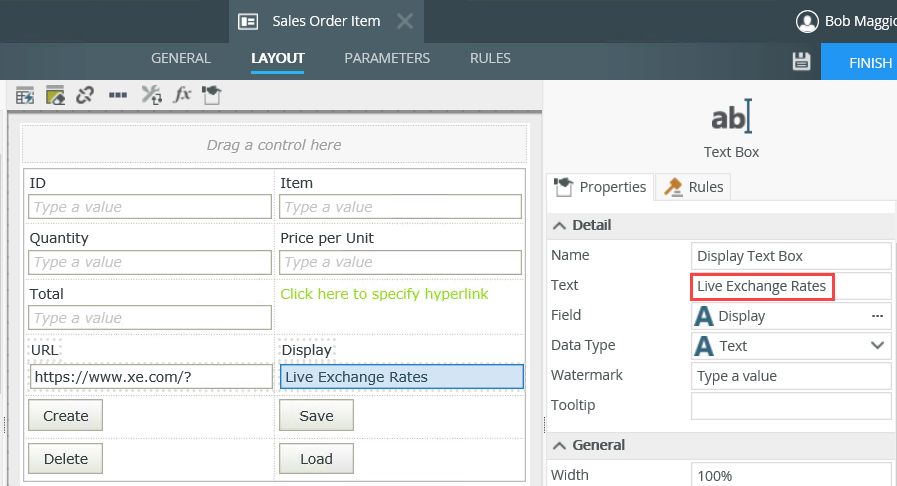Image resolution: width=897 pixels, height=486 pixels.
Task: Go to the GENERAL tab
Action: (181, 59)
